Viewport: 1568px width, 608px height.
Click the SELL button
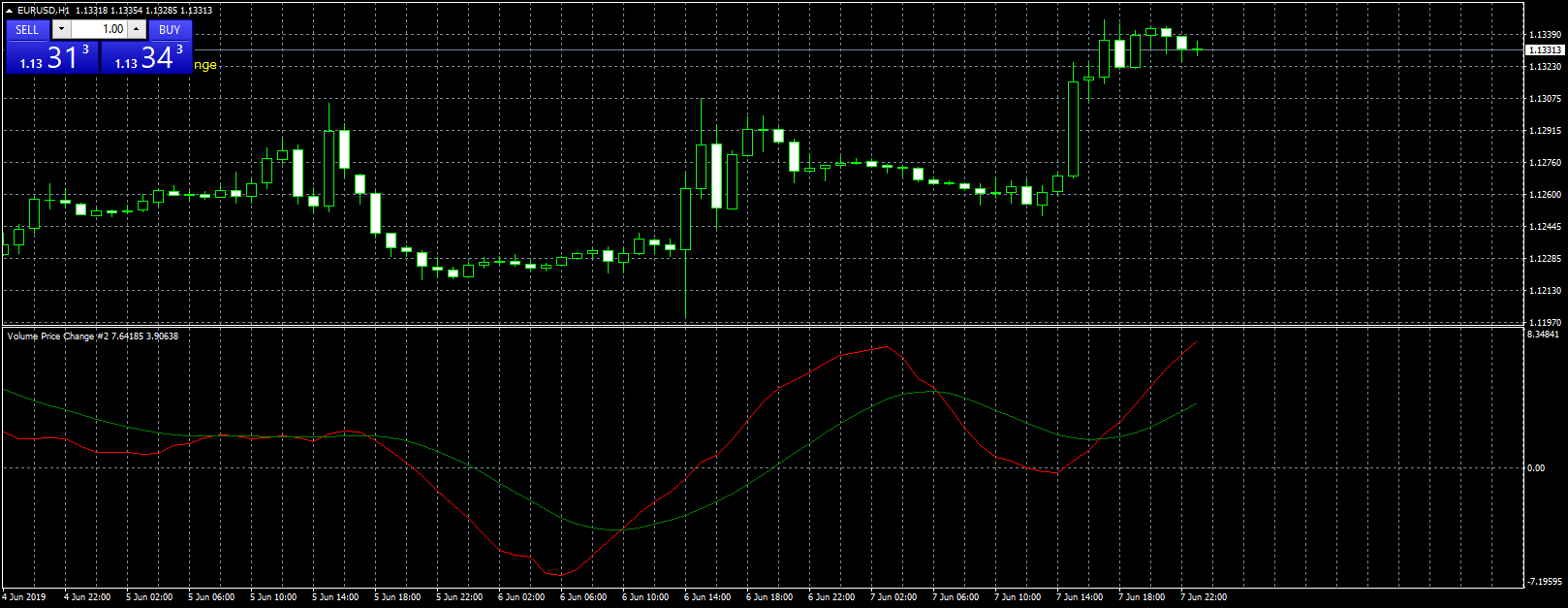coord(27,30)
